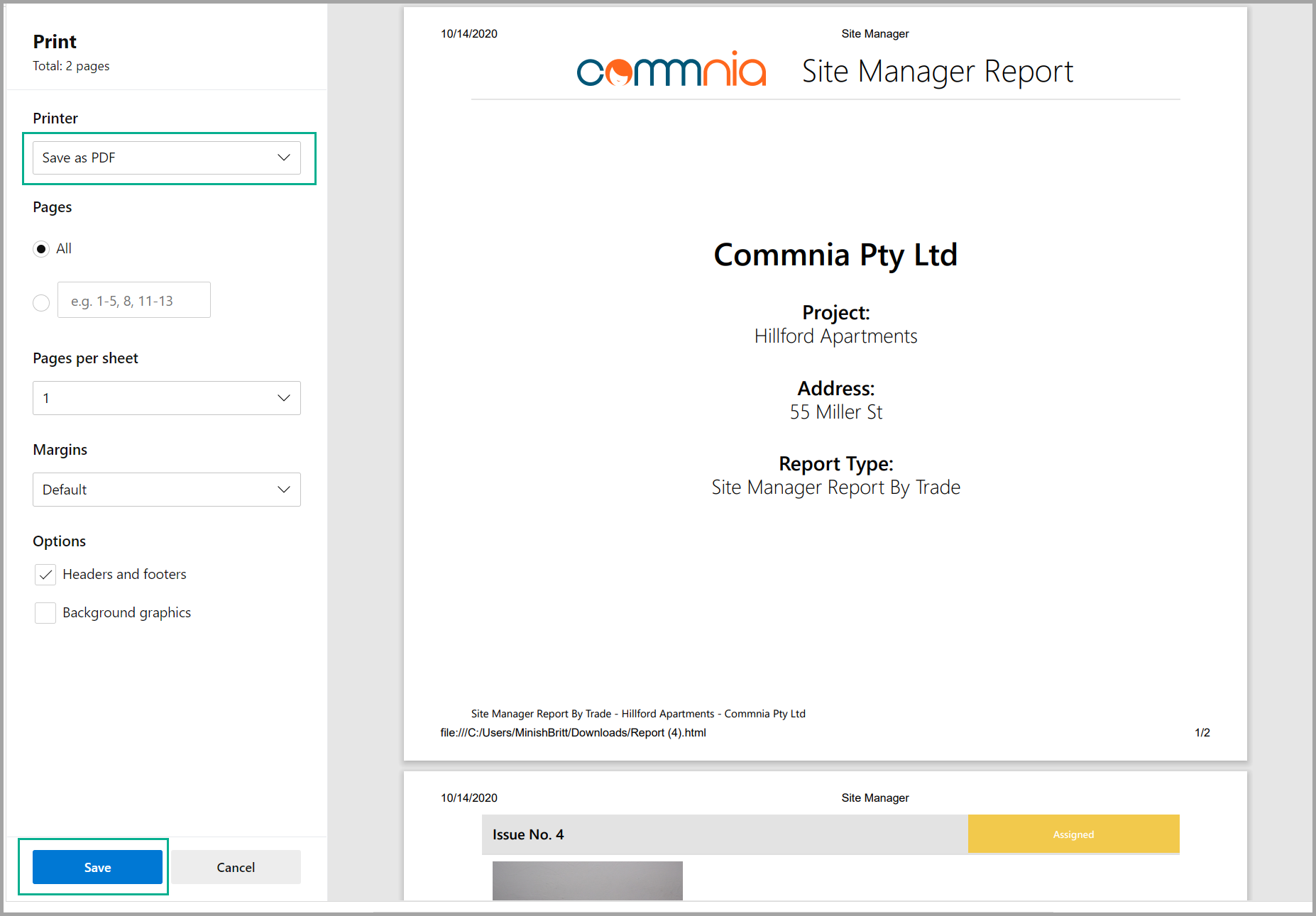Click the 10/14/2020 date on second page
1316x916 pixels.
pyautogui.click(x=469, y=798)
